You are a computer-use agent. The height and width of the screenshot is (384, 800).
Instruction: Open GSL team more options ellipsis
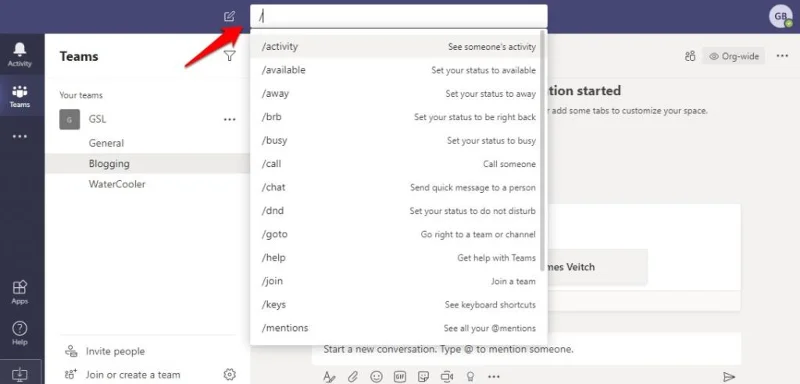(230, 120)
